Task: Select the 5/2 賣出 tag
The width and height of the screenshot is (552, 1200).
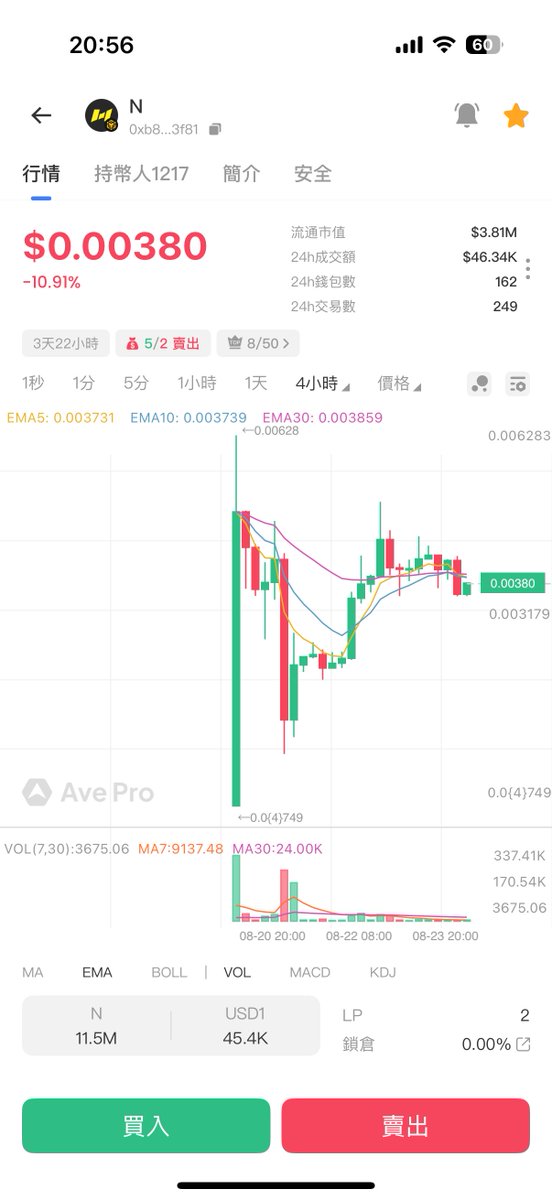Action: (x=162, y=344)
